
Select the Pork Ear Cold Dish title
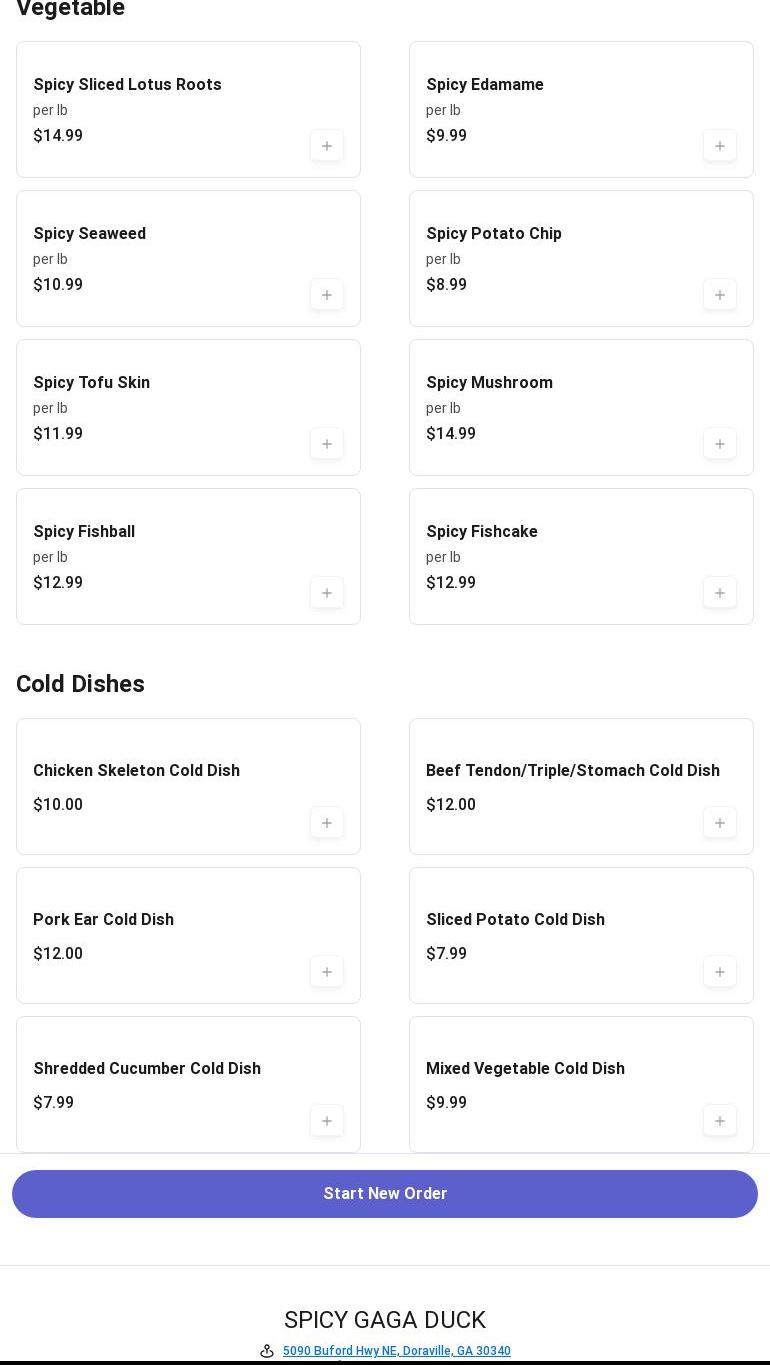tap(103, 920)
